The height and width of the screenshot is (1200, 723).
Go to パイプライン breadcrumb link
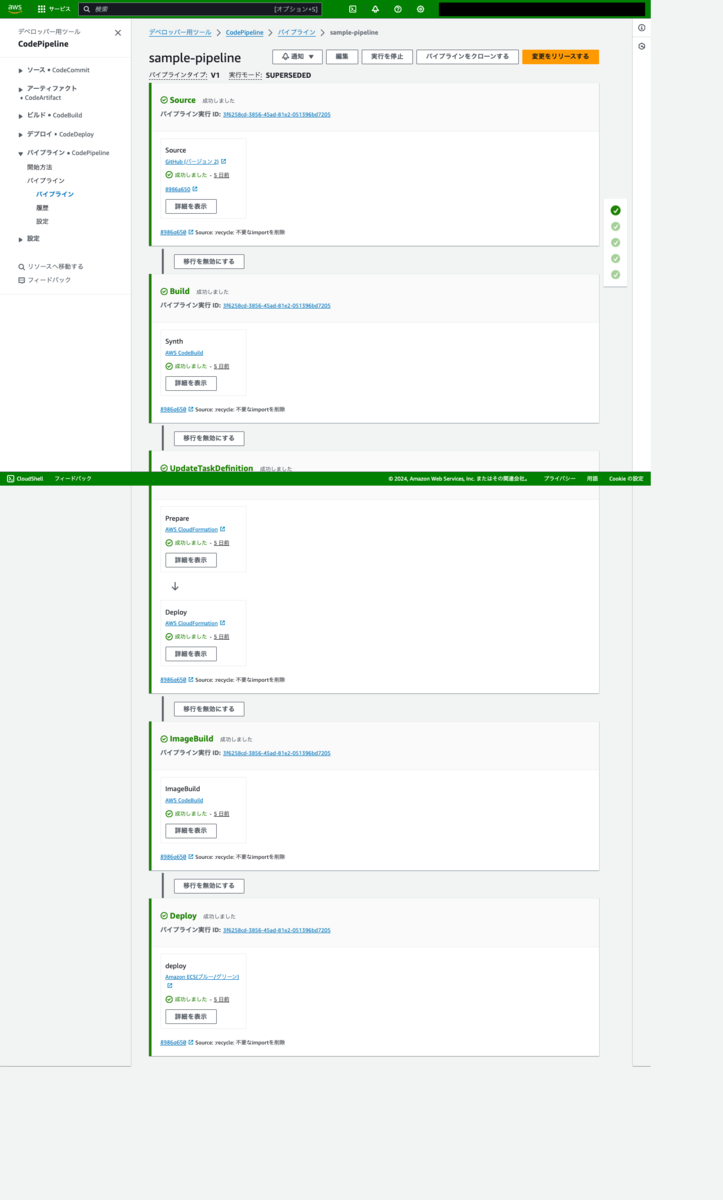[x=297, y=33]
